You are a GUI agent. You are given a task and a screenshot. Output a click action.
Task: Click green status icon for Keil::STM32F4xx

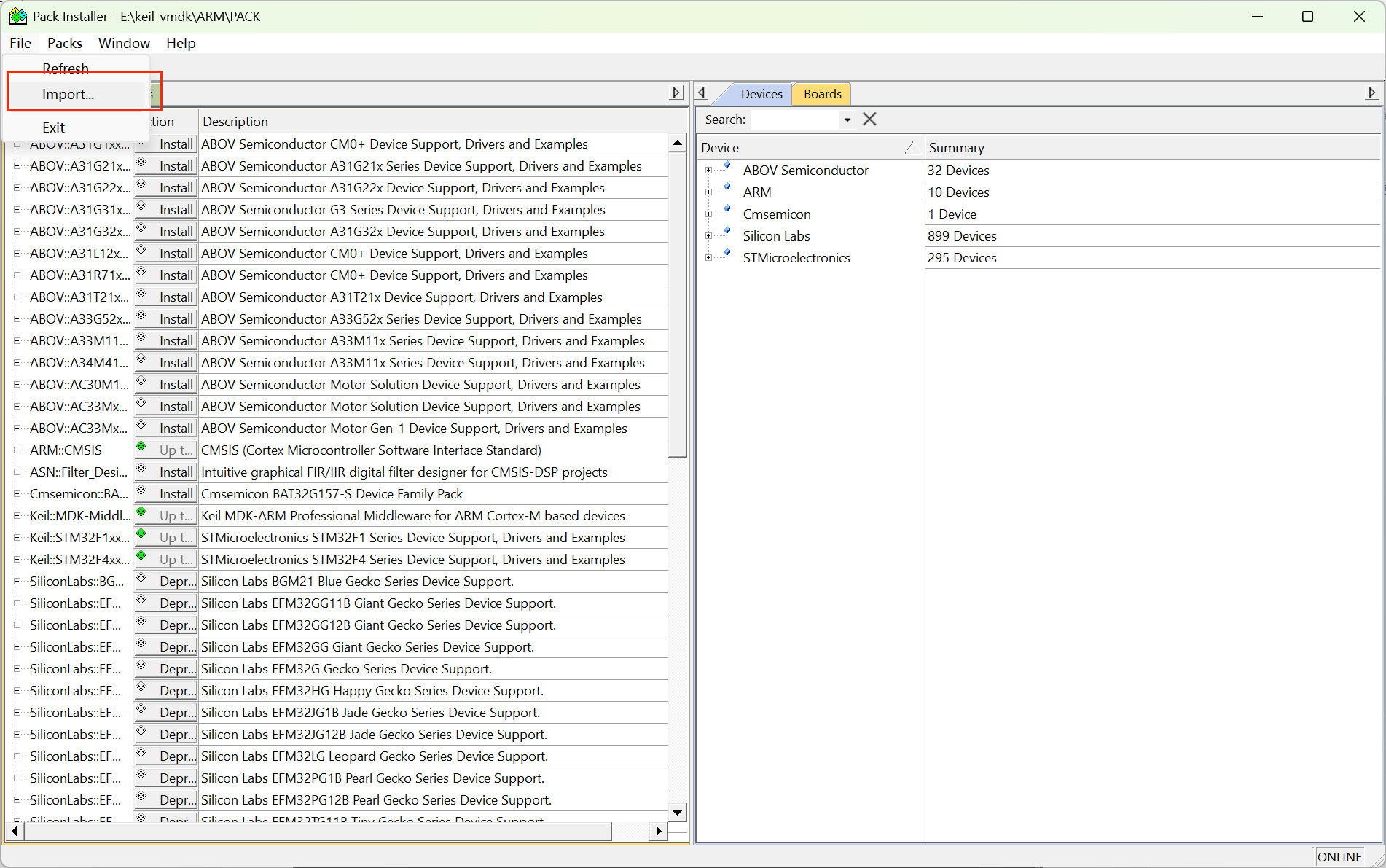click(141, 556)
